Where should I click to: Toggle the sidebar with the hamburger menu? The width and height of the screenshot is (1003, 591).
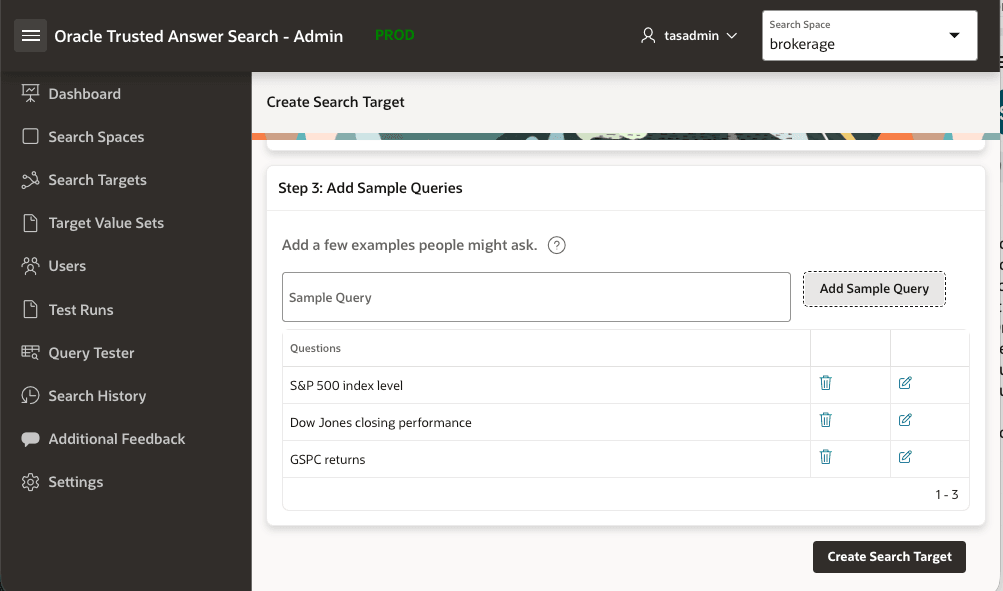pos(30,35)
